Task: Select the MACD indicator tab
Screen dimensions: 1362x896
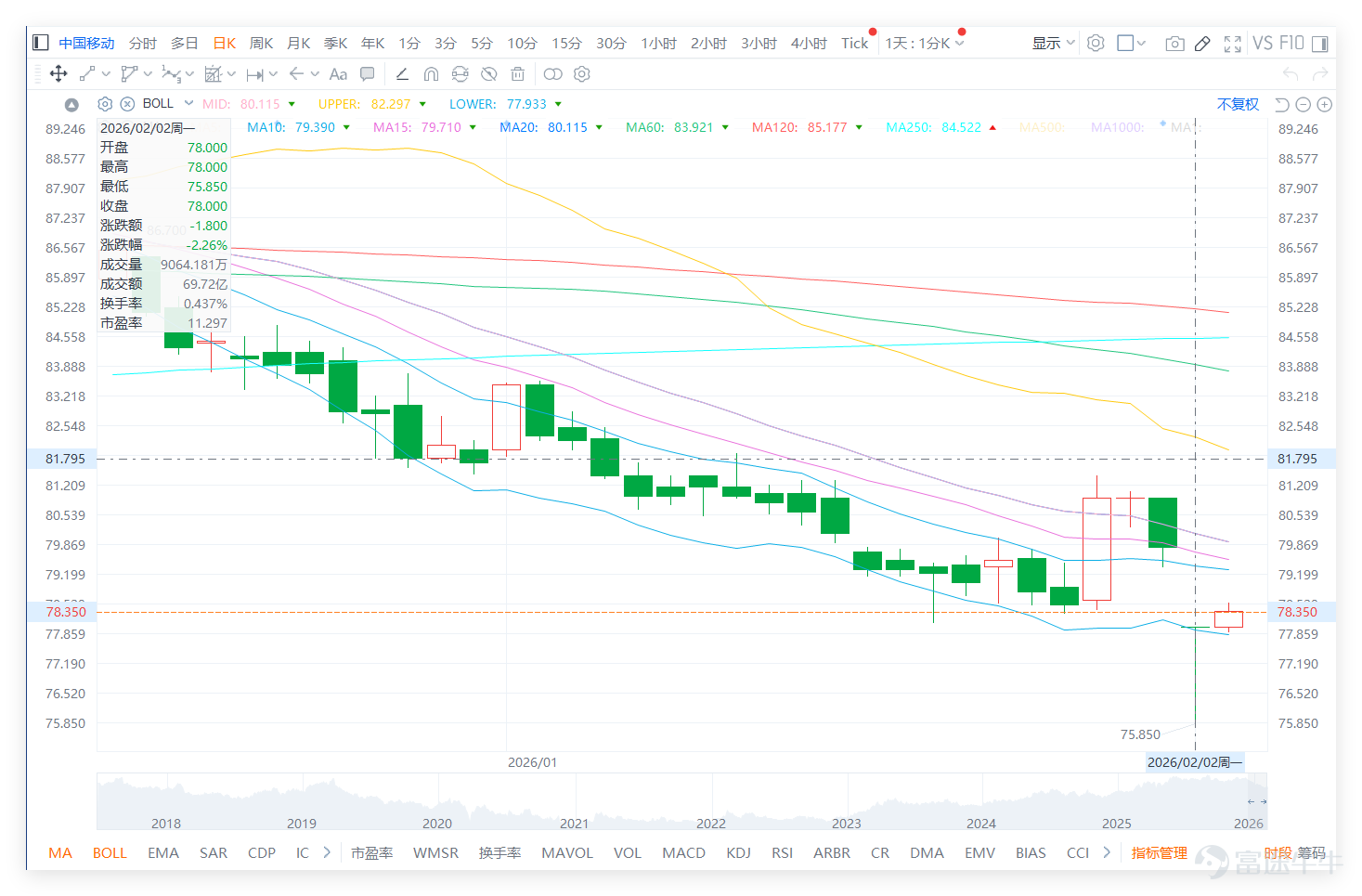Action: (x=683, y=852)
